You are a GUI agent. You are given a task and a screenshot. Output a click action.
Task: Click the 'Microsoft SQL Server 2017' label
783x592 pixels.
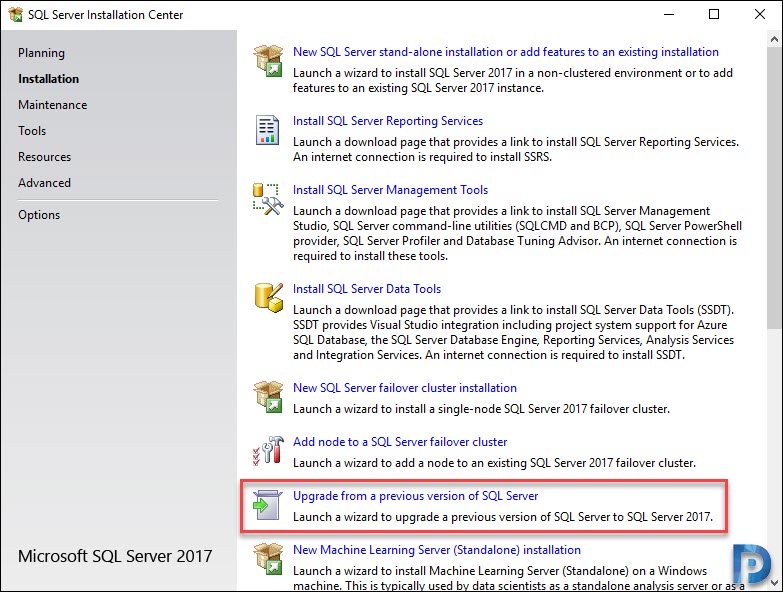click(115, 556)
